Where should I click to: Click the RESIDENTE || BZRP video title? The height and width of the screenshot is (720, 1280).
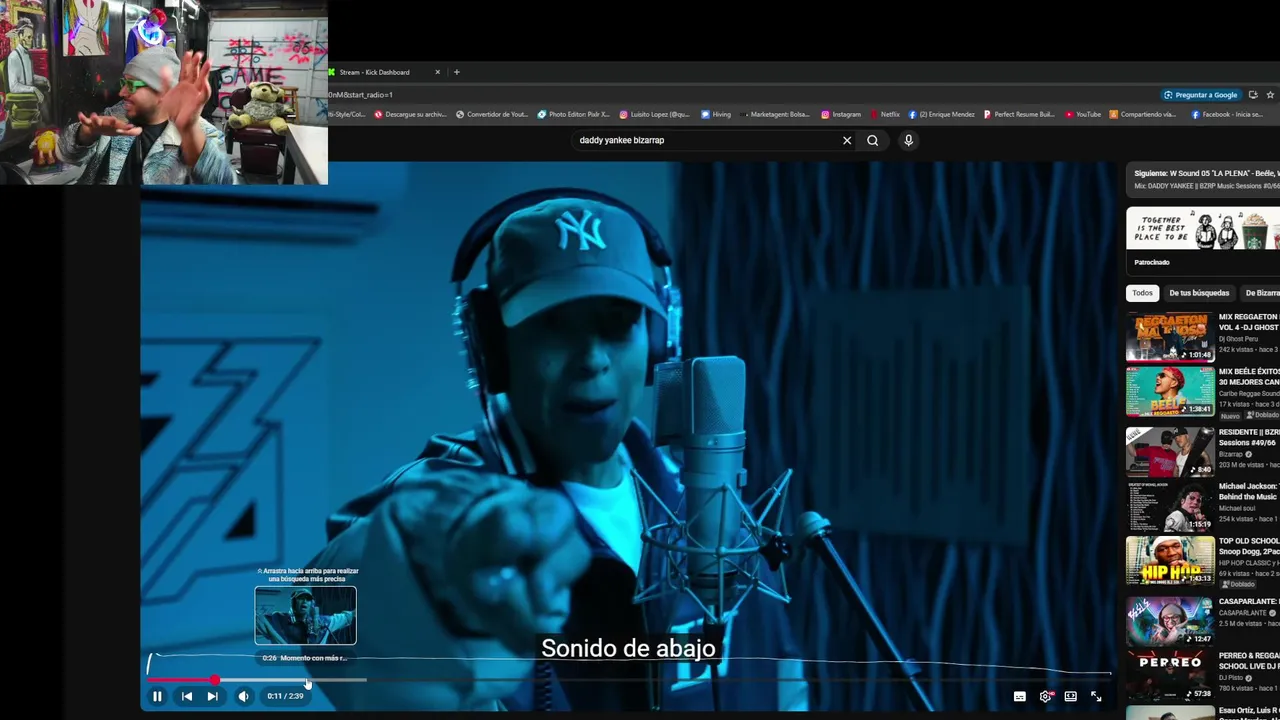1249,437
